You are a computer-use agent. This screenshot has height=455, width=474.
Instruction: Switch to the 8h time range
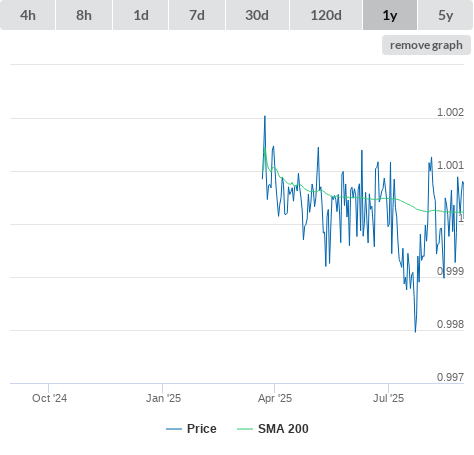[84, 15]
